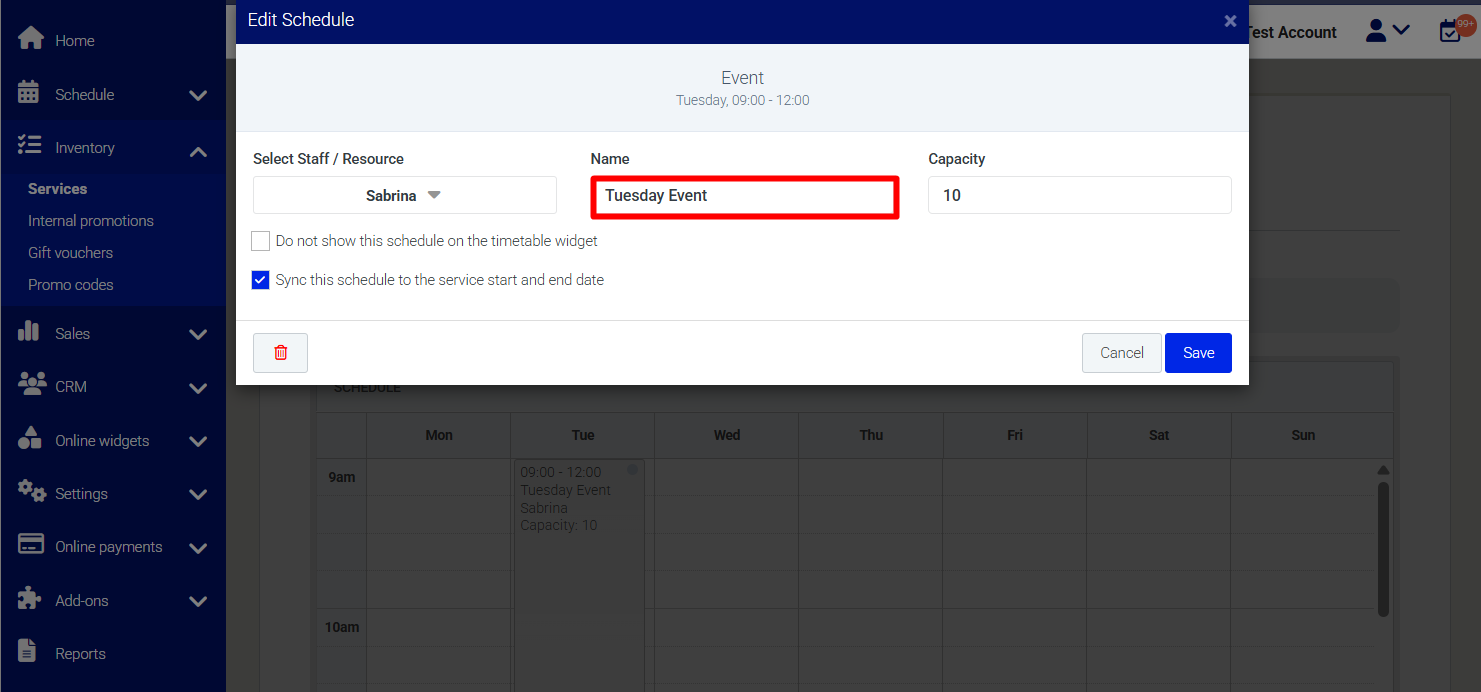Viewport: 1481px width, 692px height.
Task: Open the Sabrina staff dropdown
Action: tap(404, 196)
